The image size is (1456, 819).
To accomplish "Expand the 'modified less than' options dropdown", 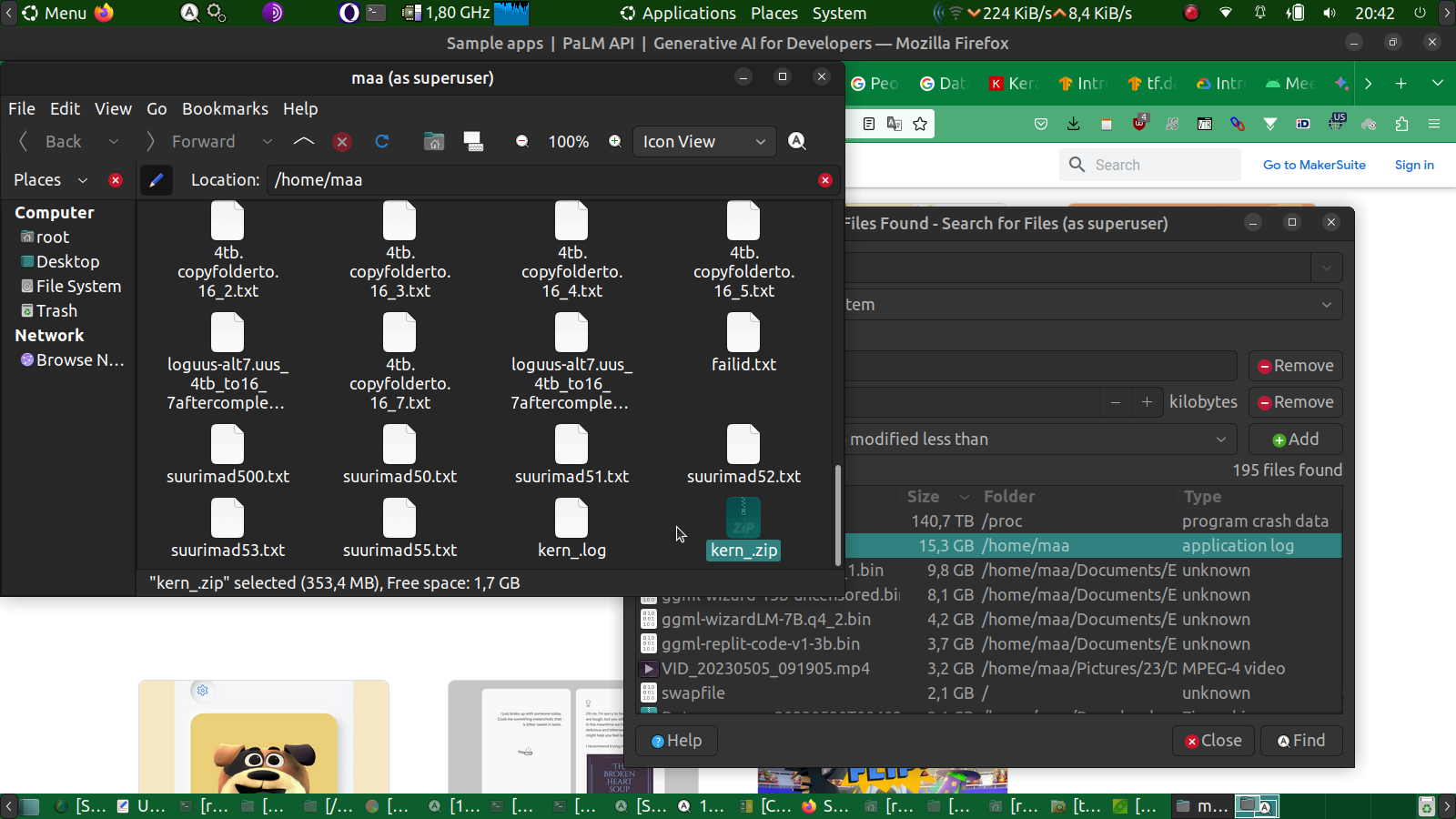I will point(1037,440).
